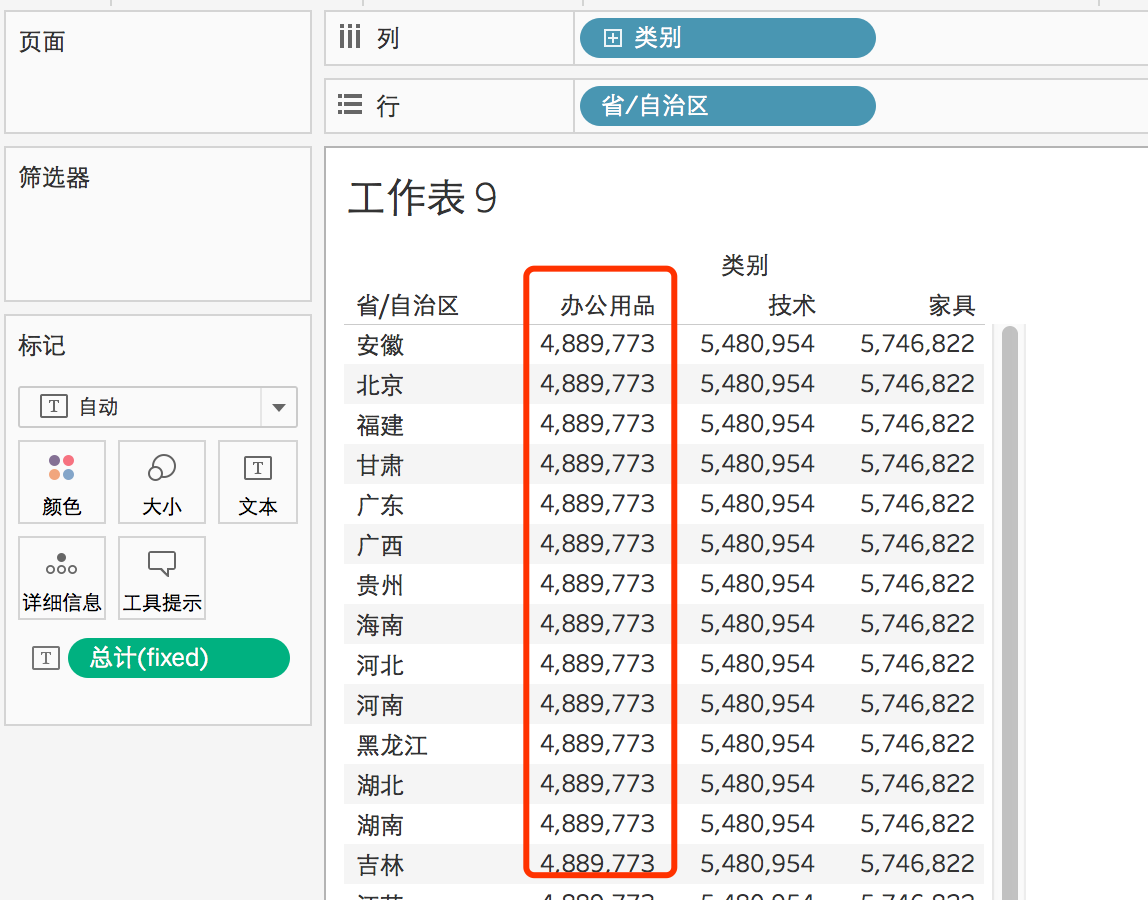
Task: Select the 广西 row label
Action: pyautogui.click(x=380, y=545)
